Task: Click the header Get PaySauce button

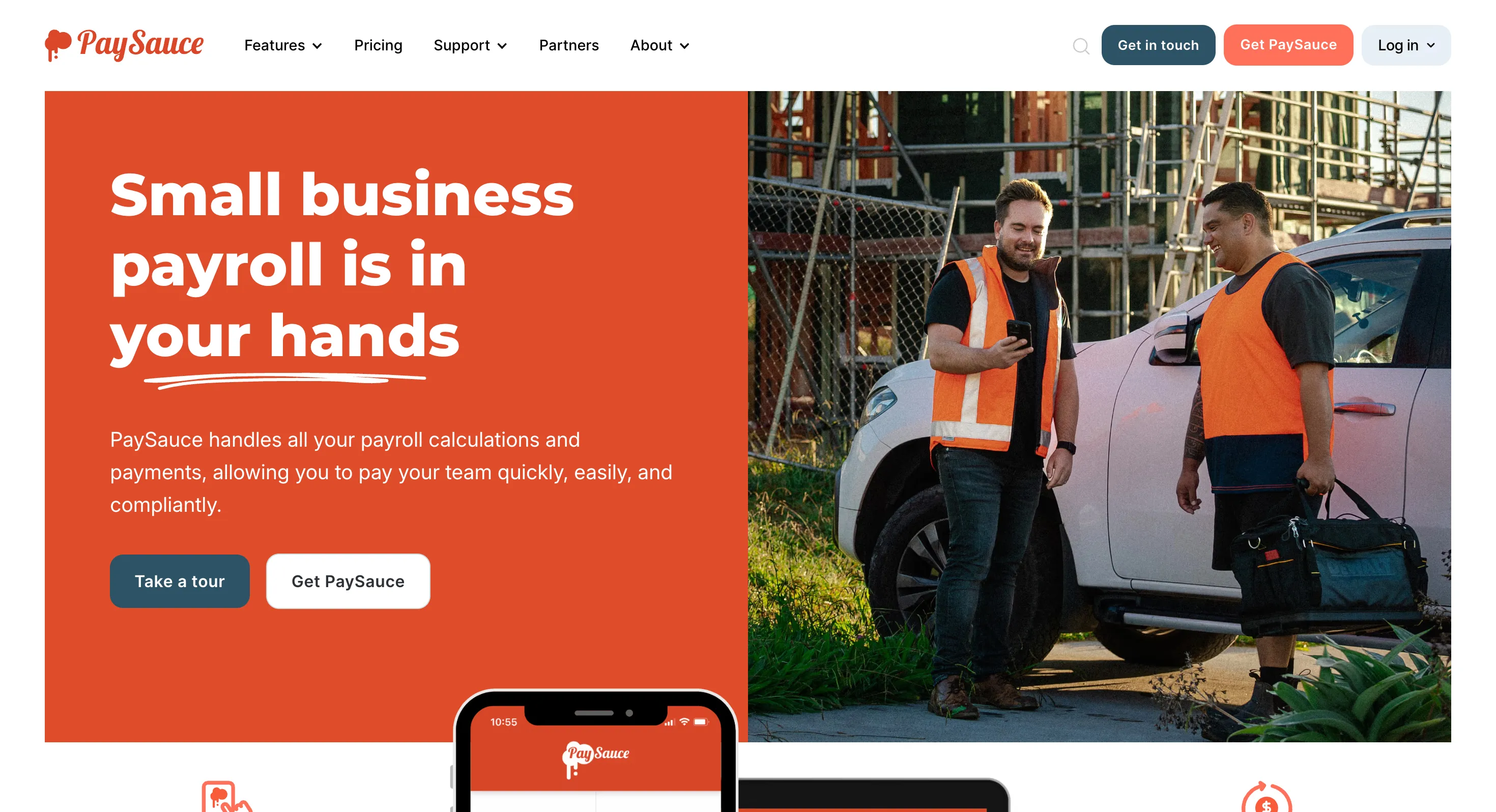Action: 1288,45
